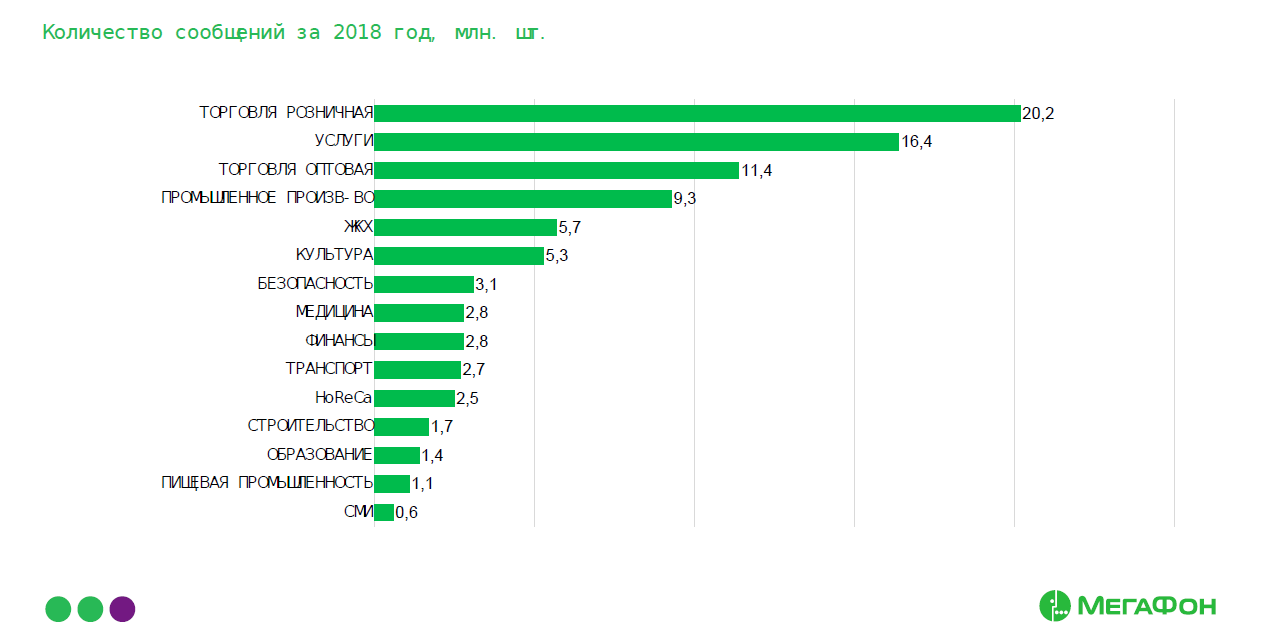Click the БЕЗОПАСНОСТЬ category label
The width and height of the screenshot is (1262, 640).
315,284
